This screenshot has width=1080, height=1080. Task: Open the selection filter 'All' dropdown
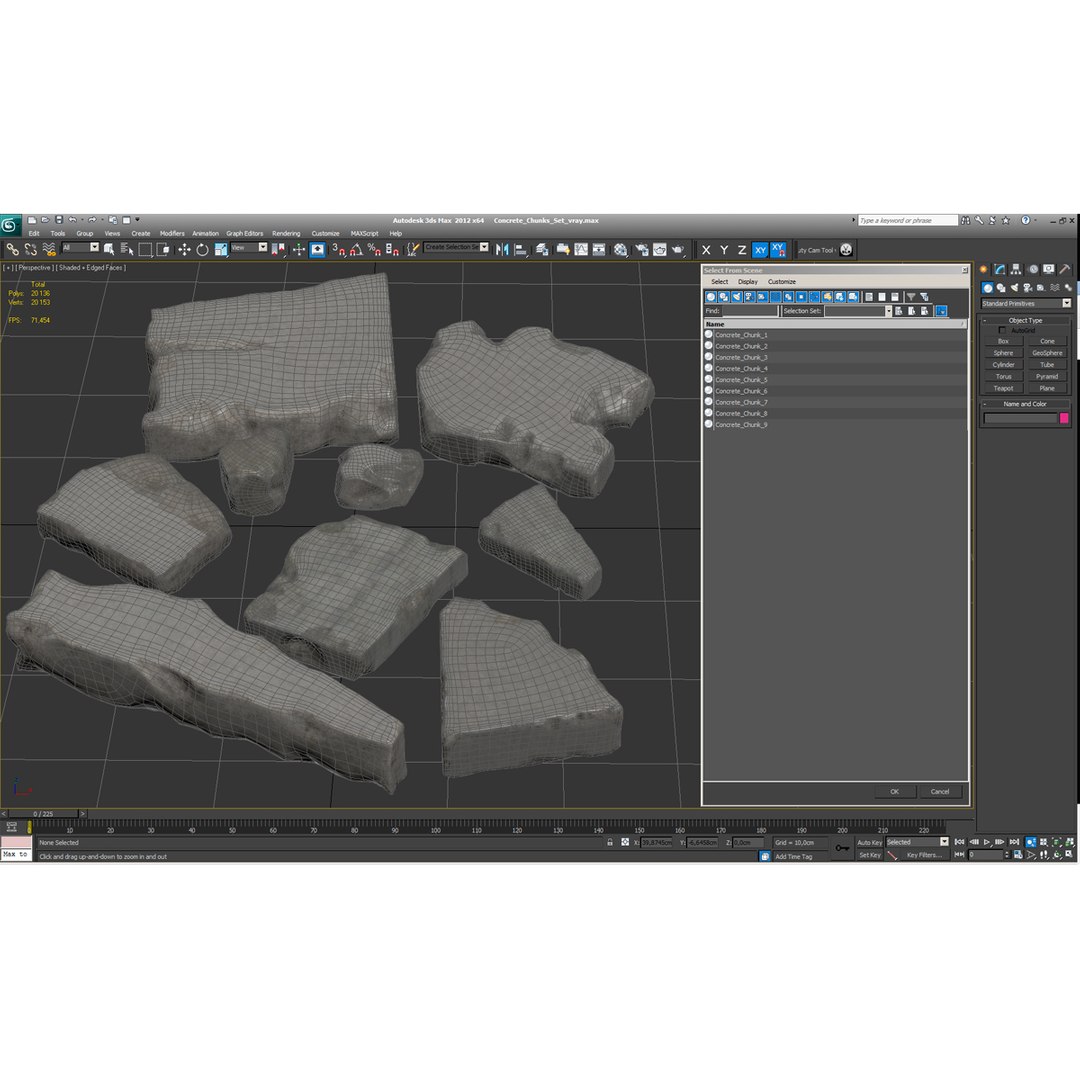tap(81, 247)
